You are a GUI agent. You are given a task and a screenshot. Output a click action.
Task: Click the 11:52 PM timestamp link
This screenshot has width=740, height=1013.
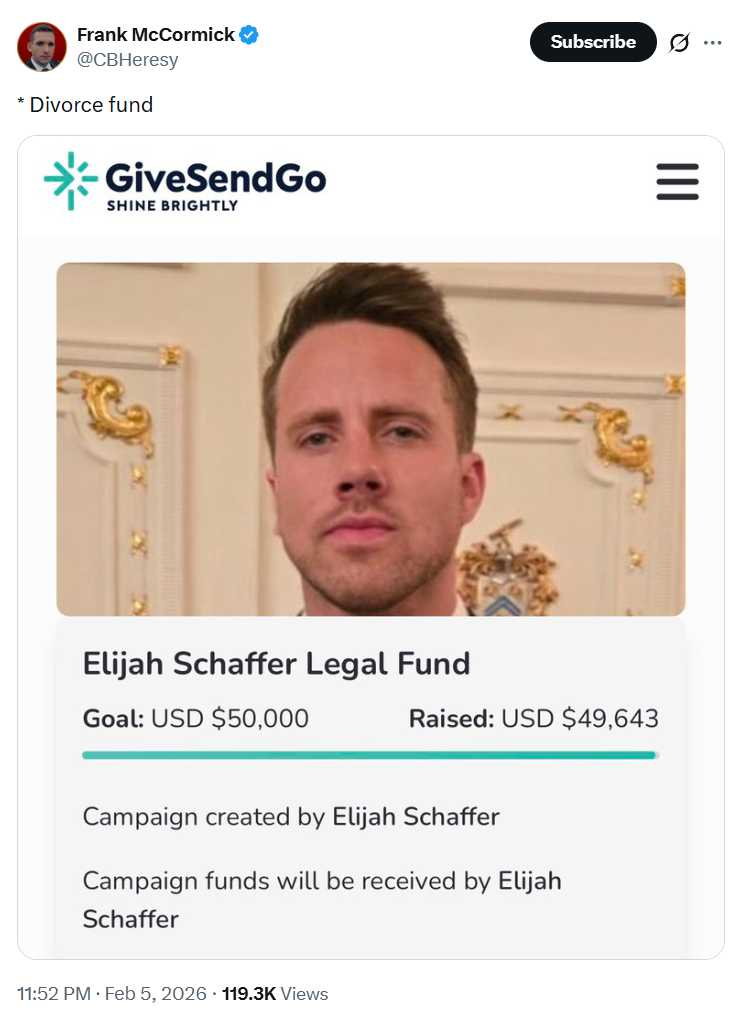pyautogui.click(x=54, y=993)
